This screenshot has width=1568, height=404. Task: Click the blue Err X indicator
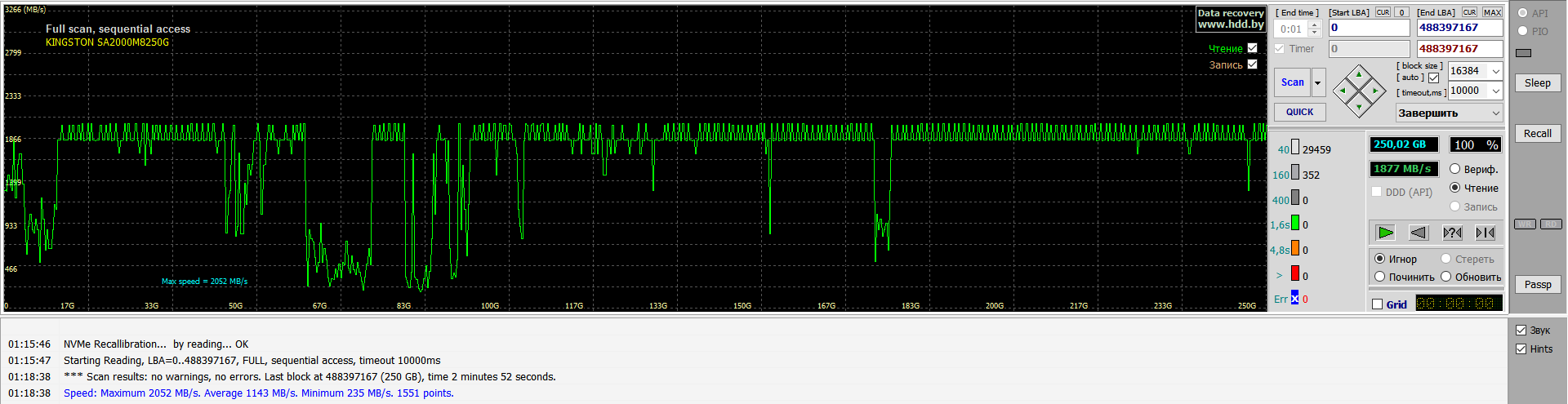pyautogui.click(x=1294, y=298)
